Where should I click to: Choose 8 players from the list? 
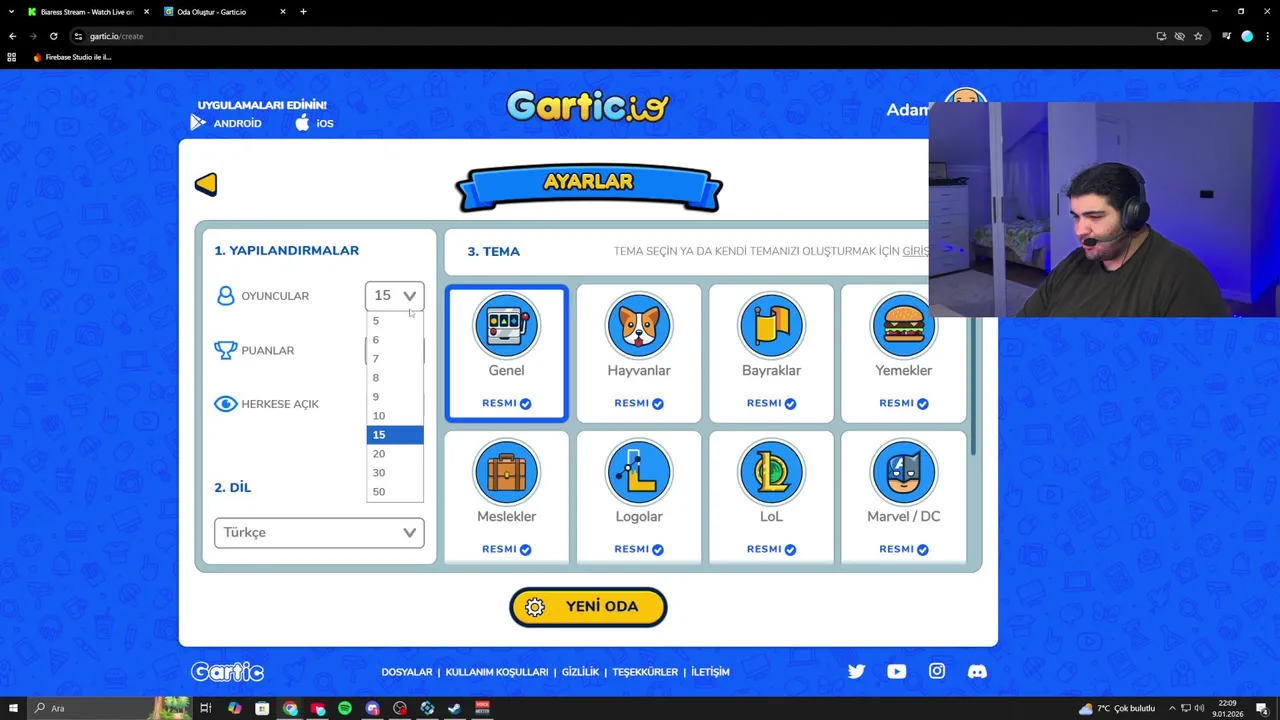point(395,378)
